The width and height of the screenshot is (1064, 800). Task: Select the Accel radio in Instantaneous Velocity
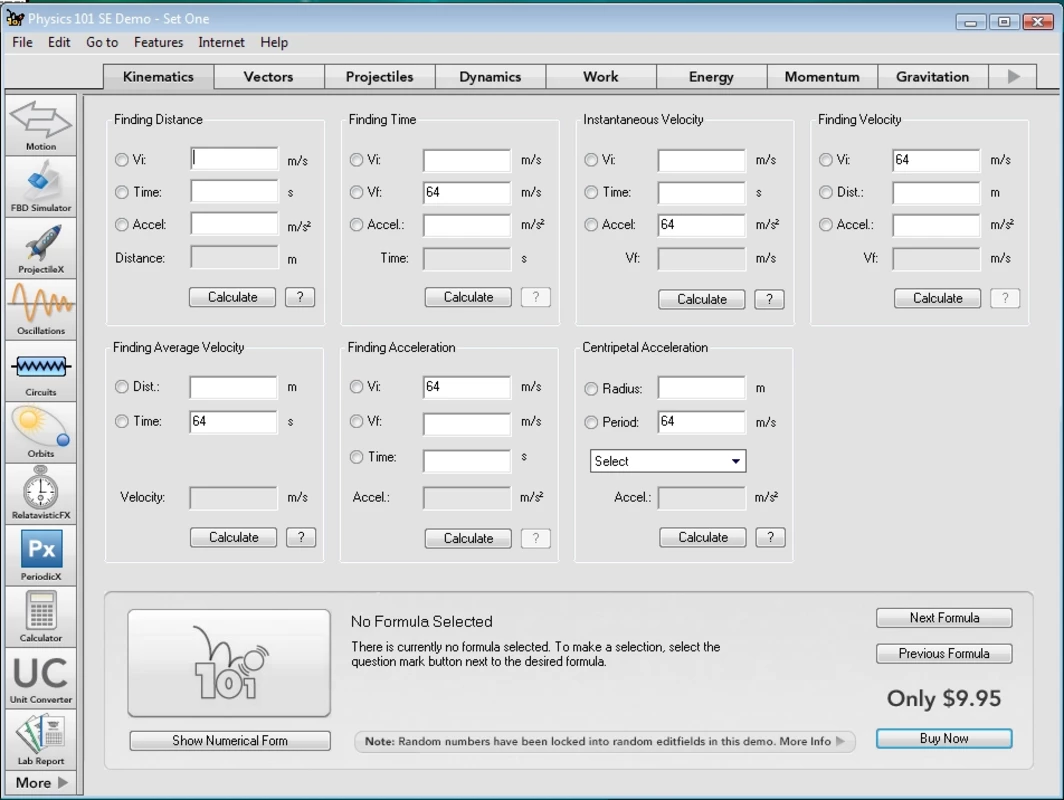point(591,225)
